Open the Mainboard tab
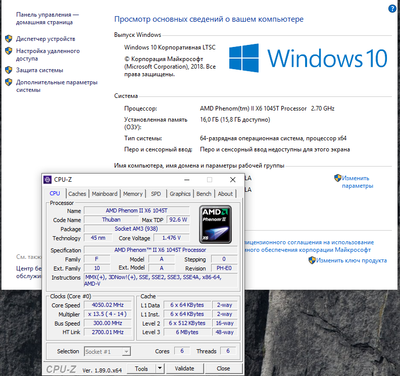The height and width of the screenshot is (376, 400). coord(105,194)
